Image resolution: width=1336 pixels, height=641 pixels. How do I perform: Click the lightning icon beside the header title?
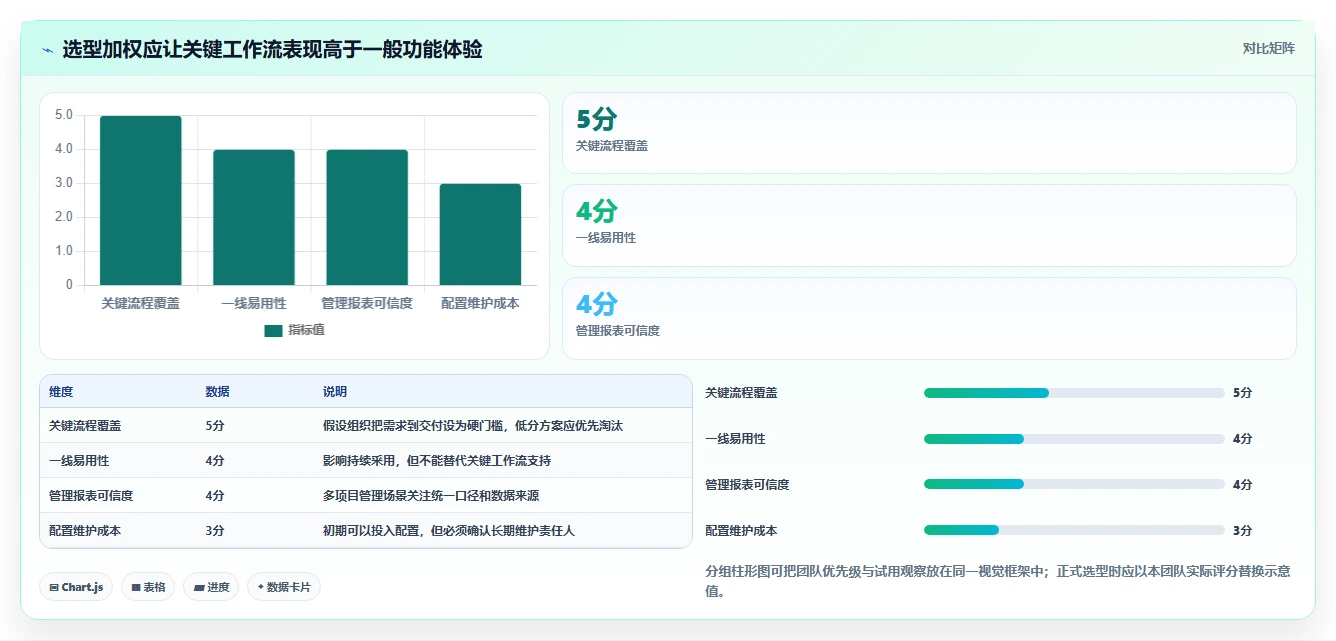pos(48,50)
